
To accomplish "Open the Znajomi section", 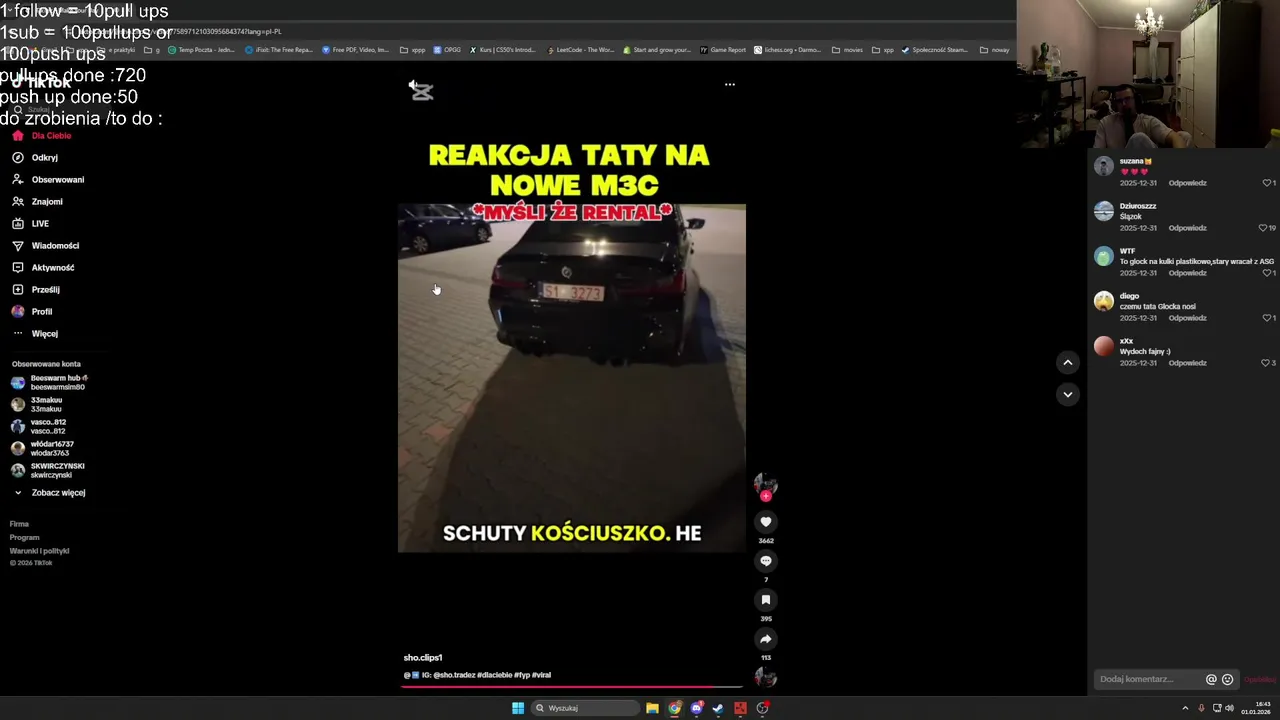I will pos(37,202).
